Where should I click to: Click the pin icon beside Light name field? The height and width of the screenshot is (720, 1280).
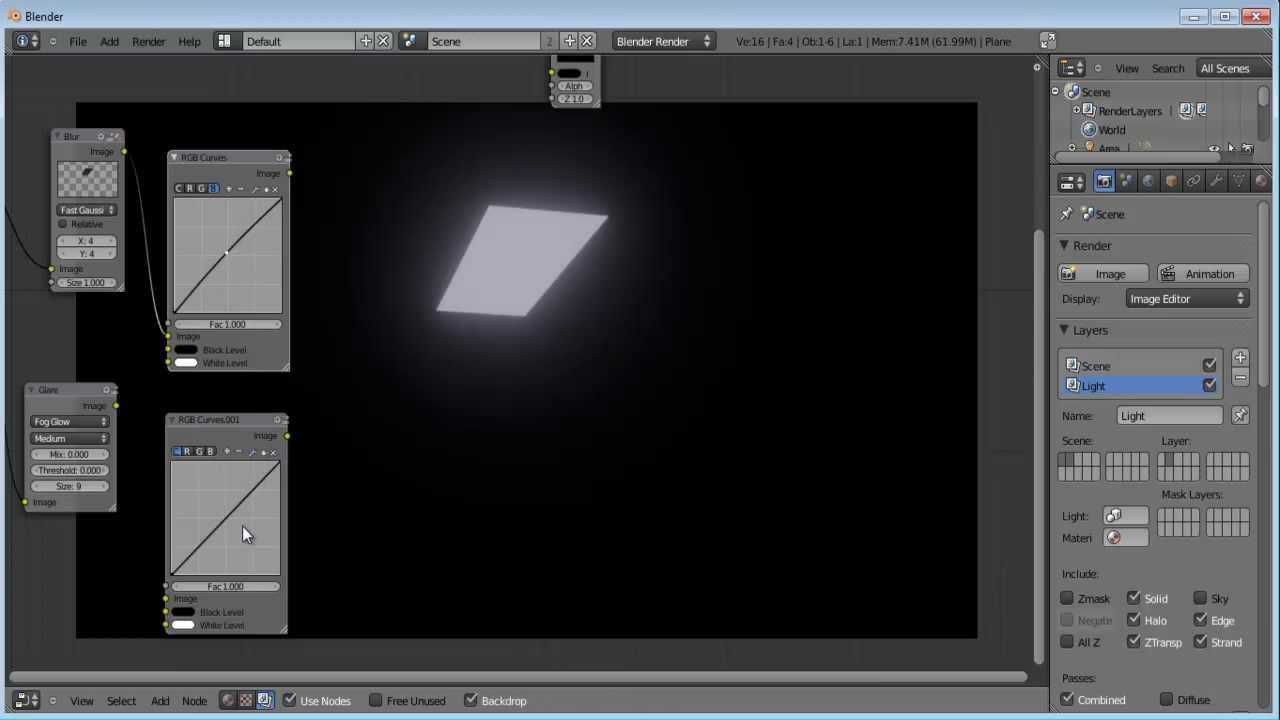point(1240,415)
